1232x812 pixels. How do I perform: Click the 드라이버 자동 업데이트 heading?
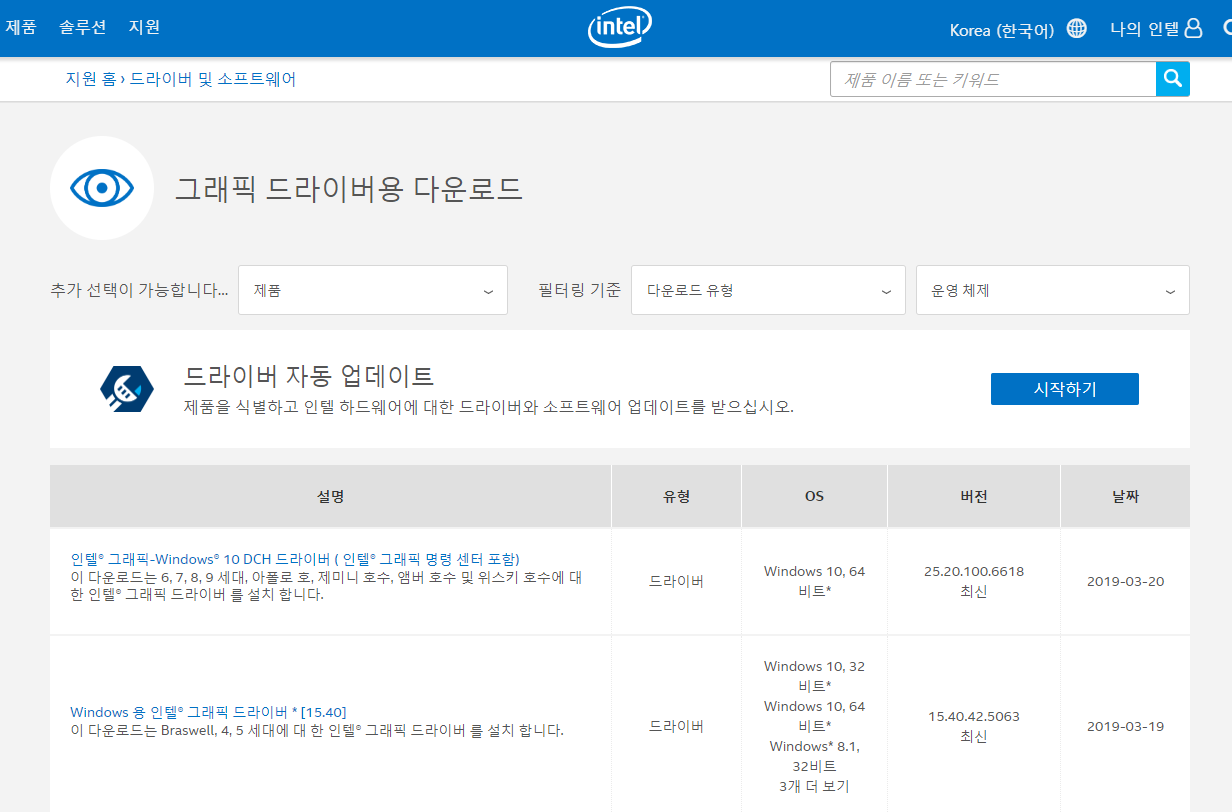309,376
